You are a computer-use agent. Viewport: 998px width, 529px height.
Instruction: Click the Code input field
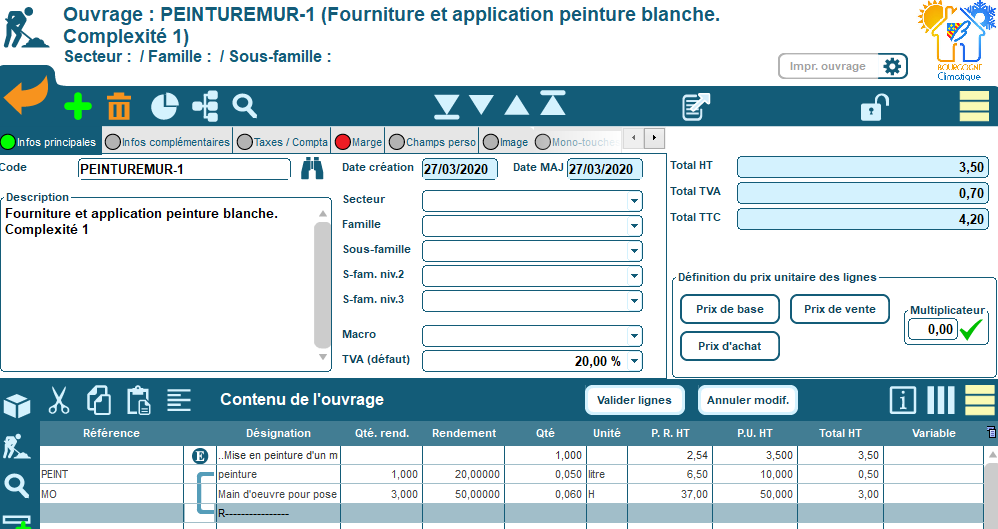pyautogui.click(x=185, y=169)
